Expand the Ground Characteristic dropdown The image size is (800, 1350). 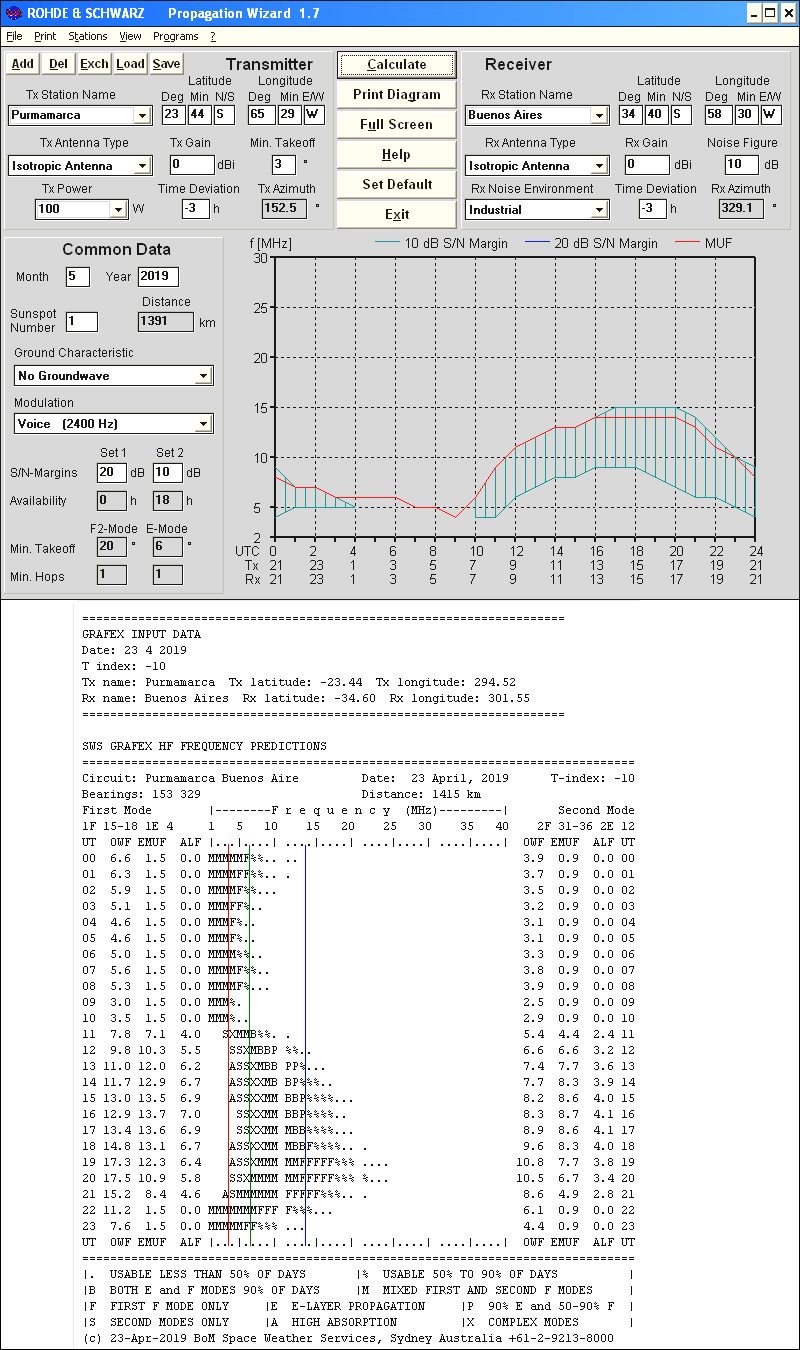coord(203,376)
